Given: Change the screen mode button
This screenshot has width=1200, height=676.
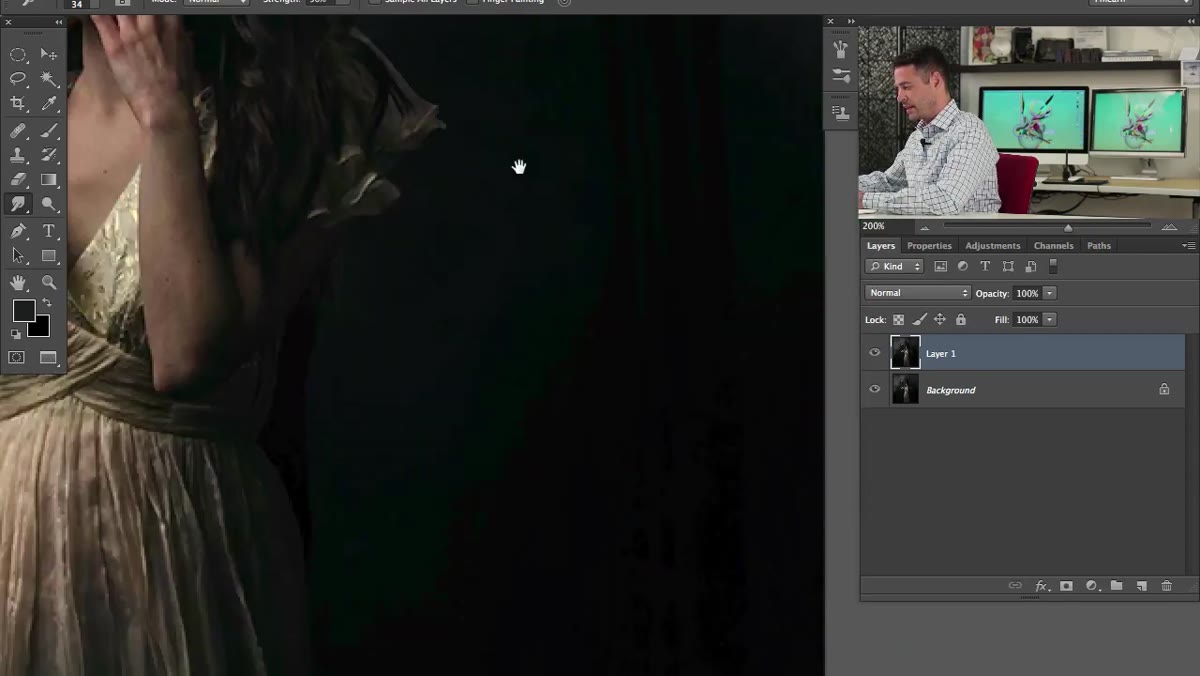Looking at the screenshot, I should [48, 357].
